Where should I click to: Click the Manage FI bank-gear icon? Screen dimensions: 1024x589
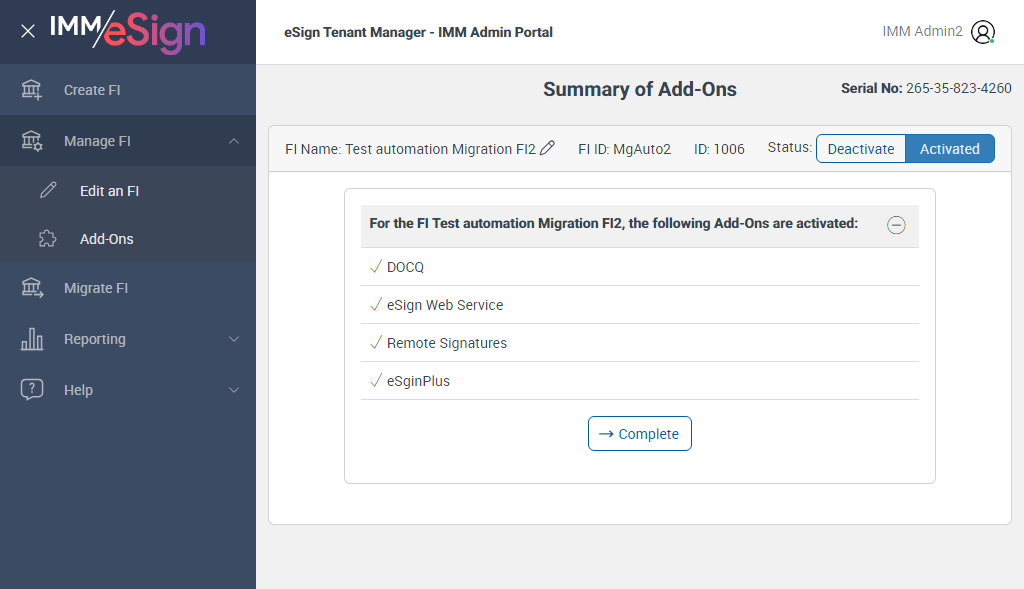32,141
